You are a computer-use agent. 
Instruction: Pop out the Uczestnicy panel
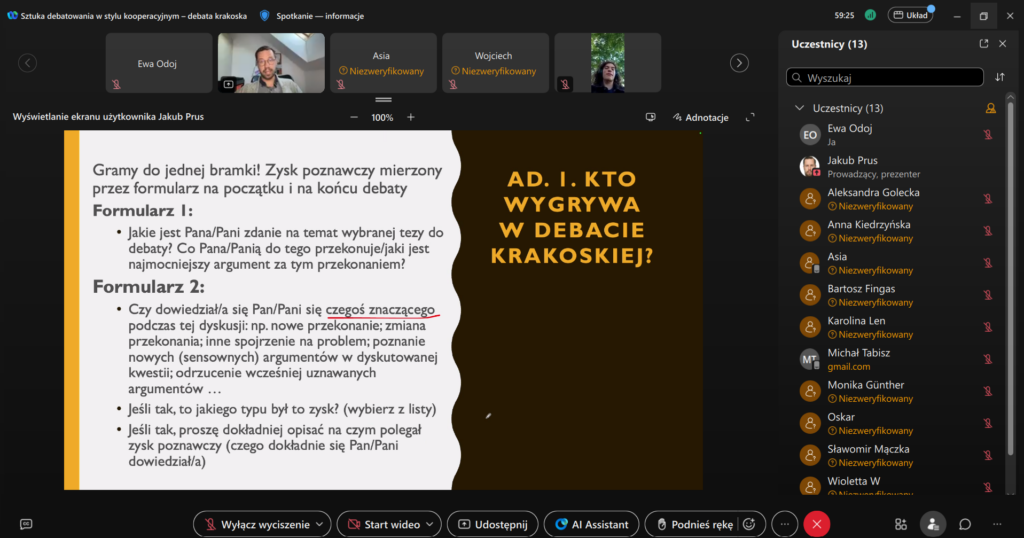tap(984, 44)
